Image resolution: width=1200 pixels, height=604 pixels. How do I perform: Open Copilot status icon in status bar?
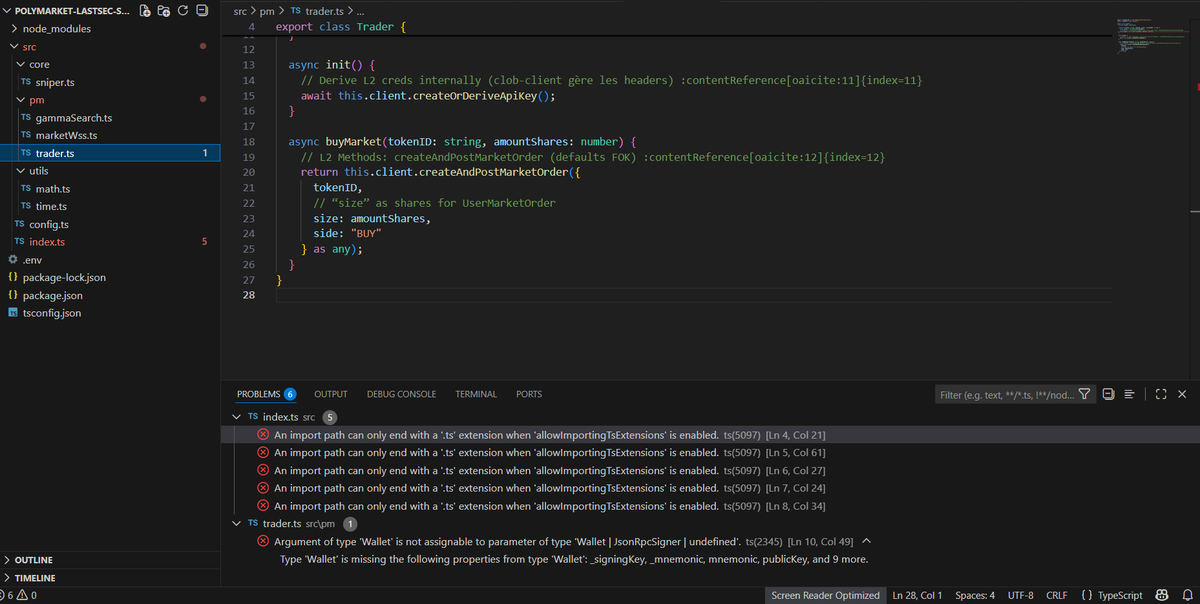click(x=1162, y=595)
